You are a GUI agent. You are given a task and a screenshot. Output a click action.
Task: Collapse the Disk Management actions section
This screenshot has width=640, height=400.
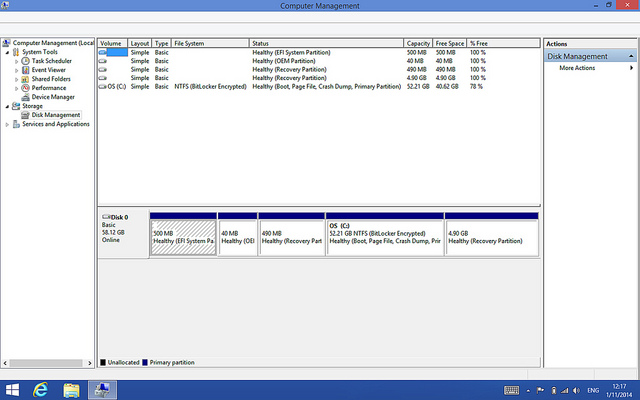(631, 56)
